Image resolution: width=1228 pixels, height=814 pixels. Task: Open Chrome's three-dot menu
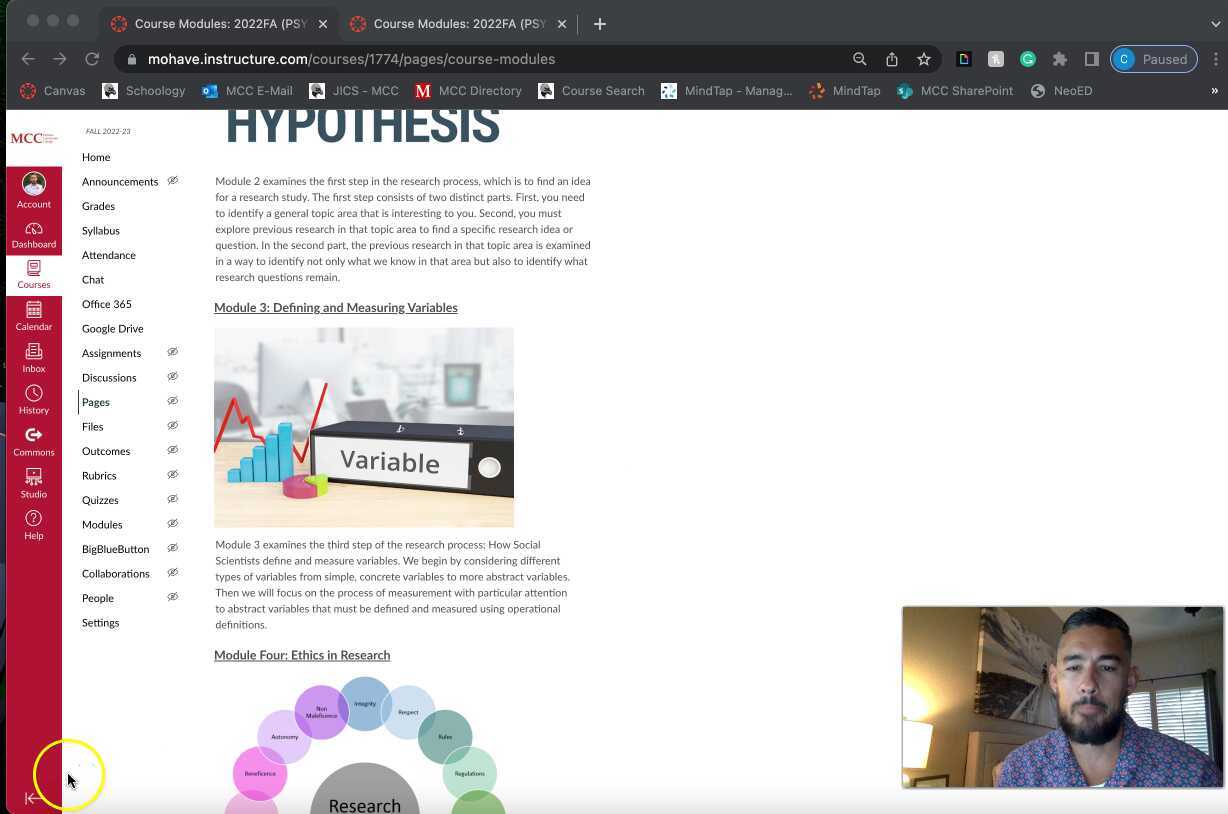pyautogui.click(x=1216, y=59)
